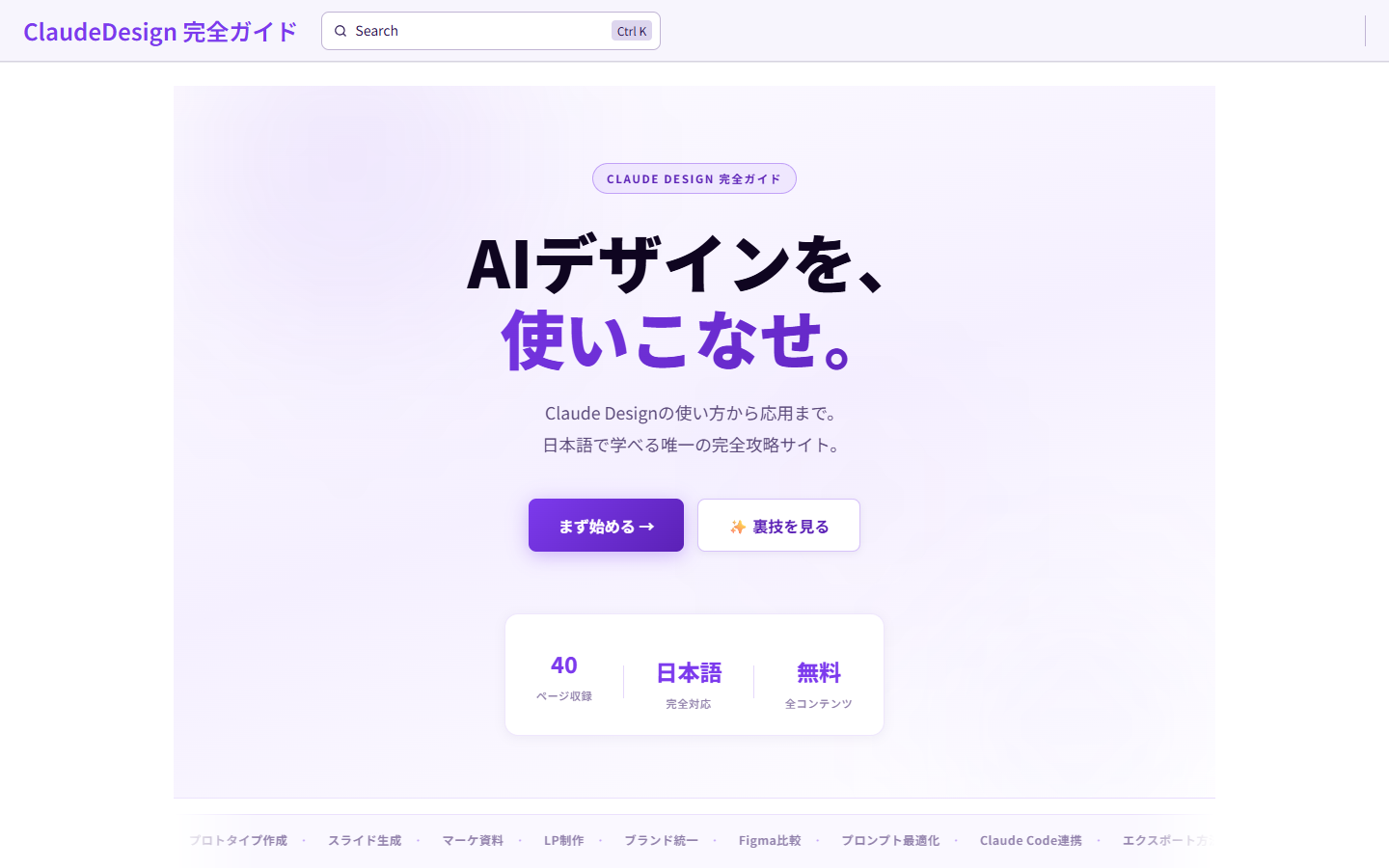Select the 日本語 完全対応 stat
Image resolution: width=1389 pixels, height=868 pixels.
(x=689, y=685)
